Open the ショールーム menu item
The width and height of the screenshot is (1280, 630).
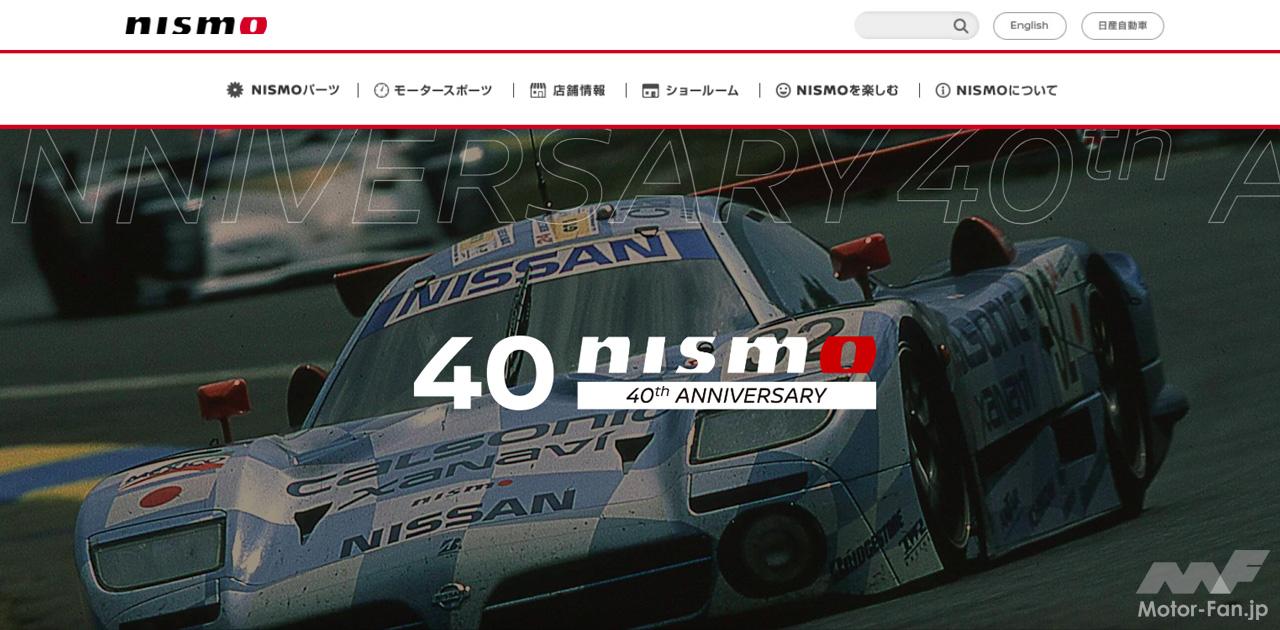pyautogui.click(x=690, y=90)
